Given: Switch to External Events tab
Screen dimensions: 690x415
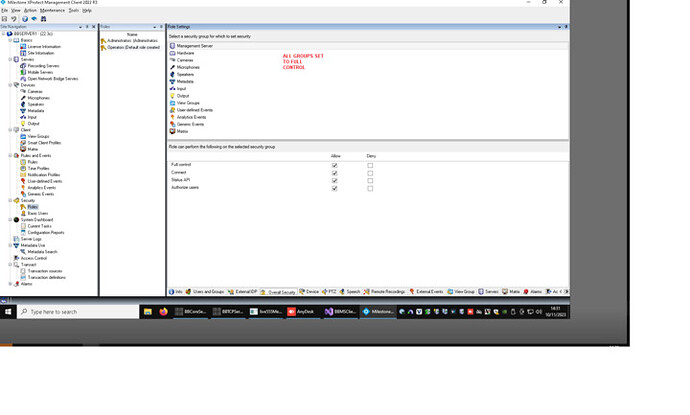Looking at the screenshot, I should click(426, 292).
